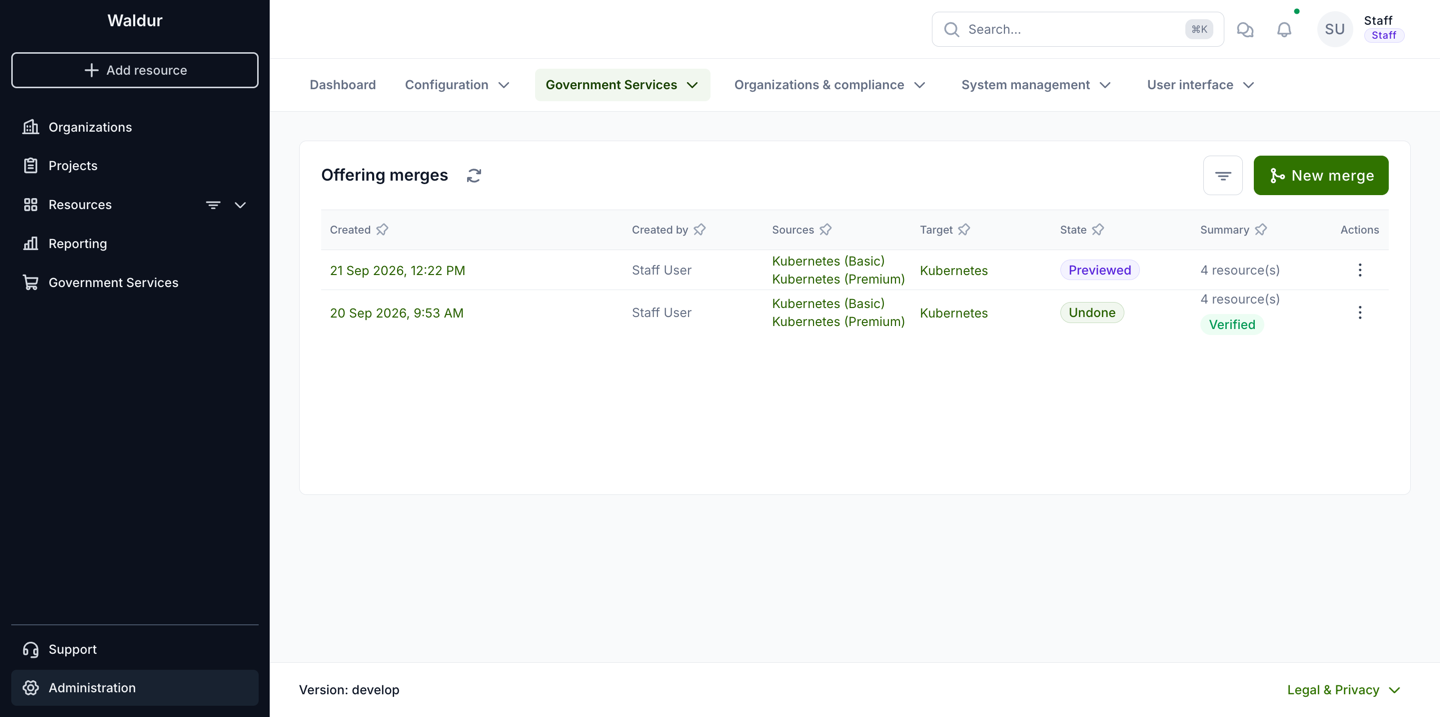Open the chat messages icon
1440x717 pixels.
coord(1245,30)
